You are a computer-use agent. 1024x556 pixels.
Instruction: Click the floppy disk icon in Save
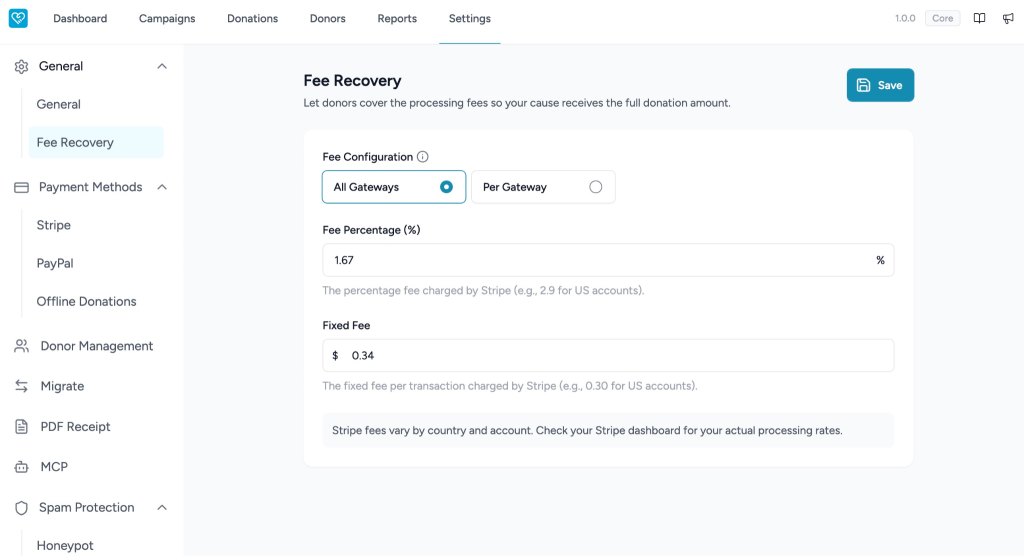(863, 85)
